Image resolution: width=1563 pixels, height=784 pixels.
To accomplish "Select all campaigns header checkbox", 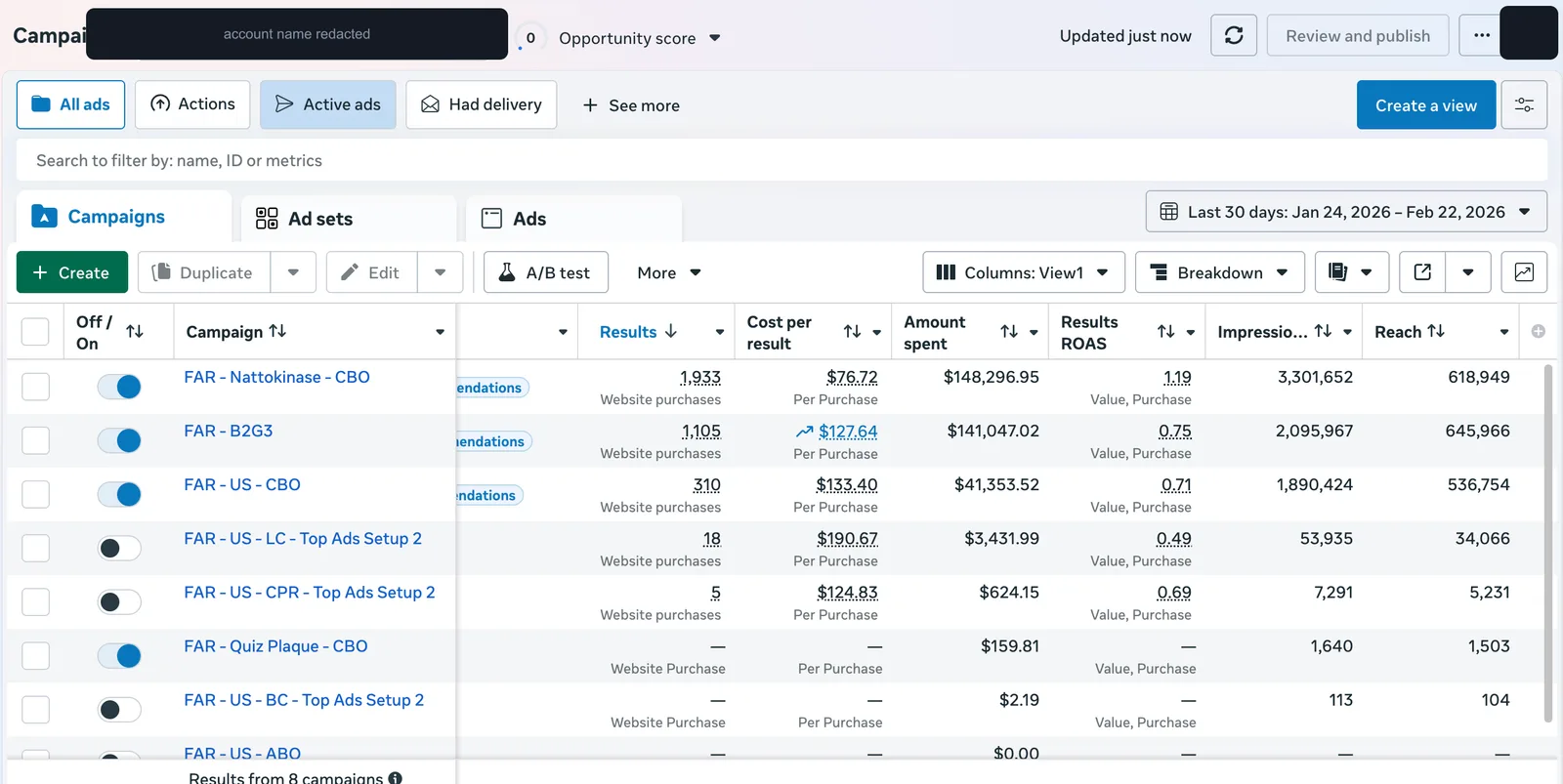I will tap(35, 332).
